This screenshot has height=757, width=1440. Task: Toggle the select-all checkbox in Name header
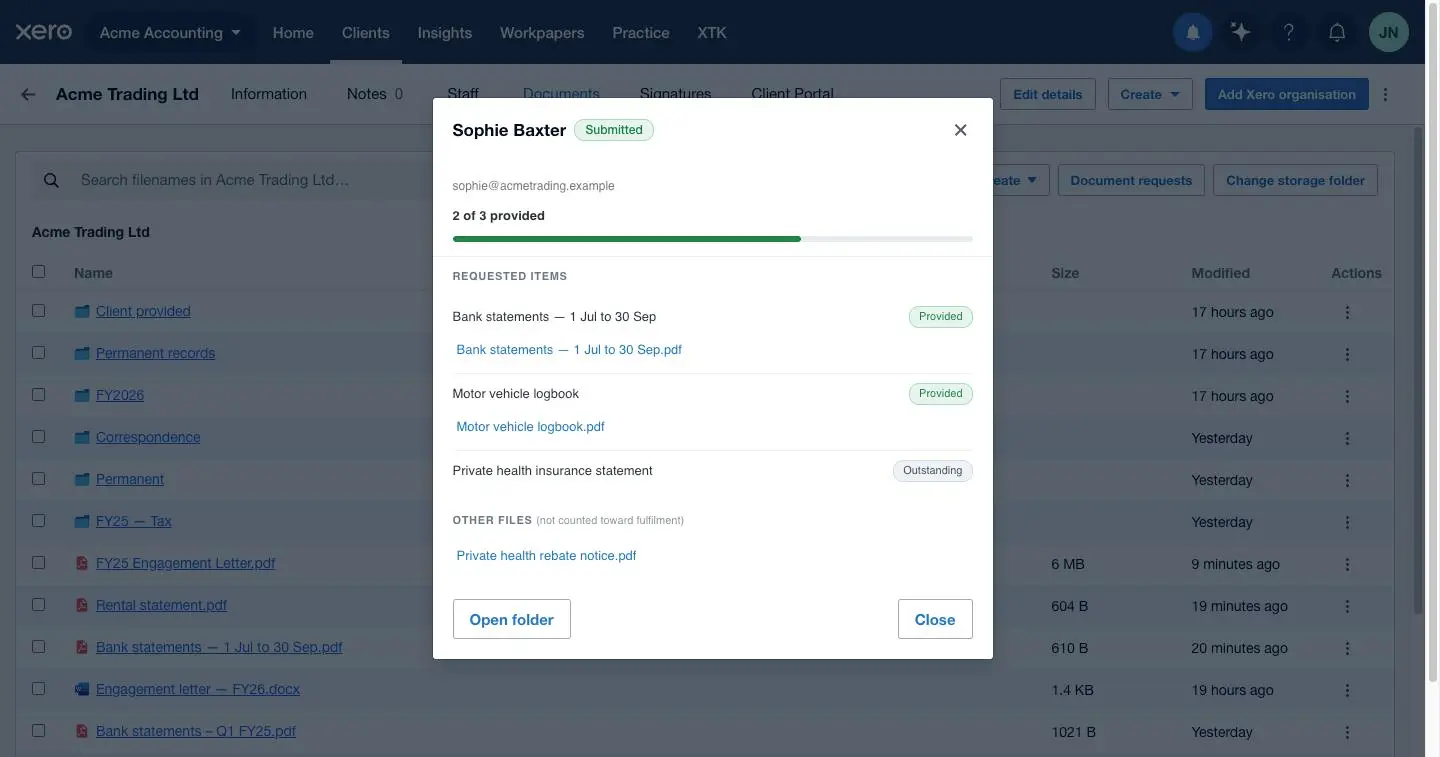pos(38,271)
